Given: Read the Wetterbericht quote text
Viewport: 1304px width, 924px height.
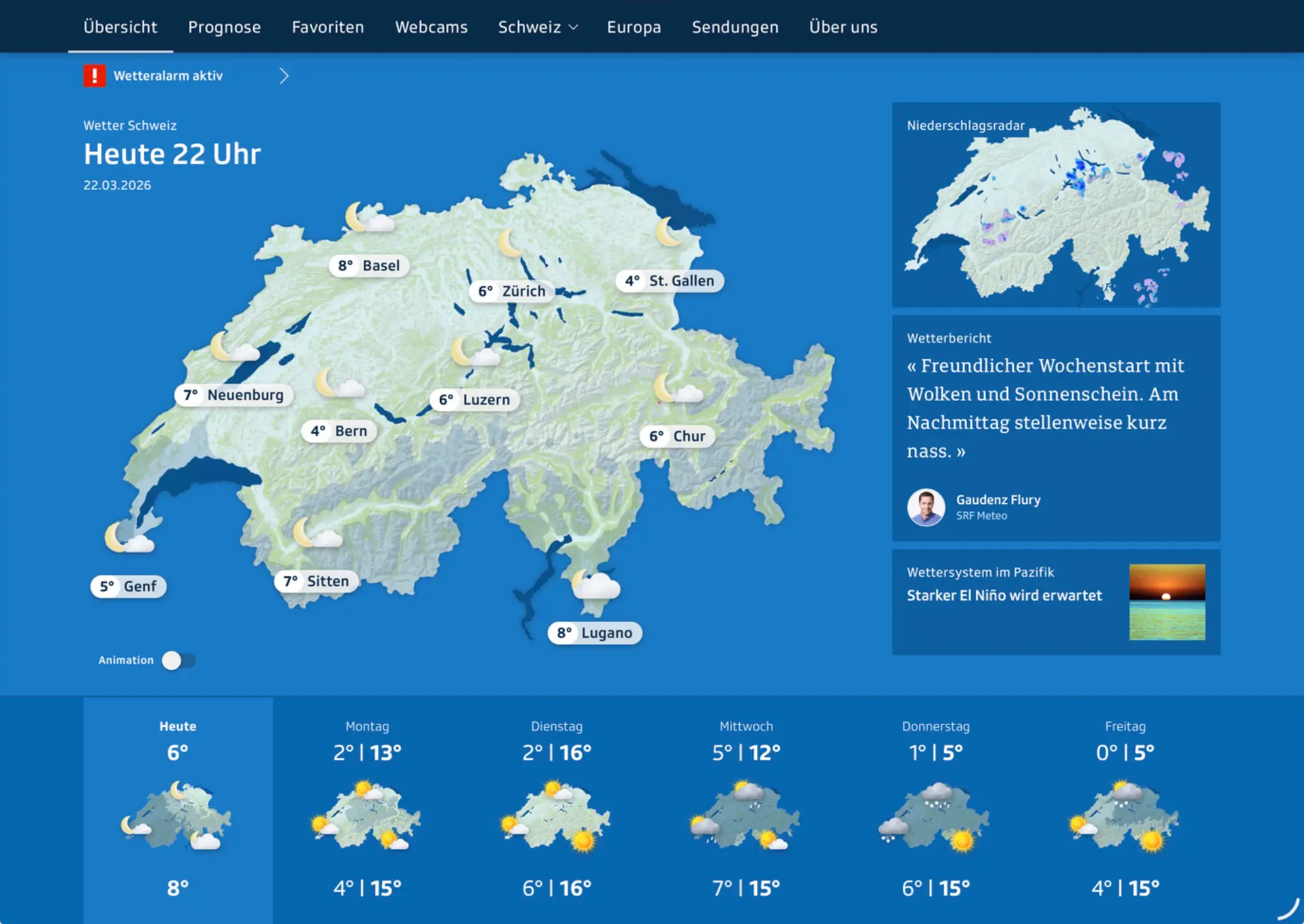Looking at the screenshot, I should click(1045, 408).
